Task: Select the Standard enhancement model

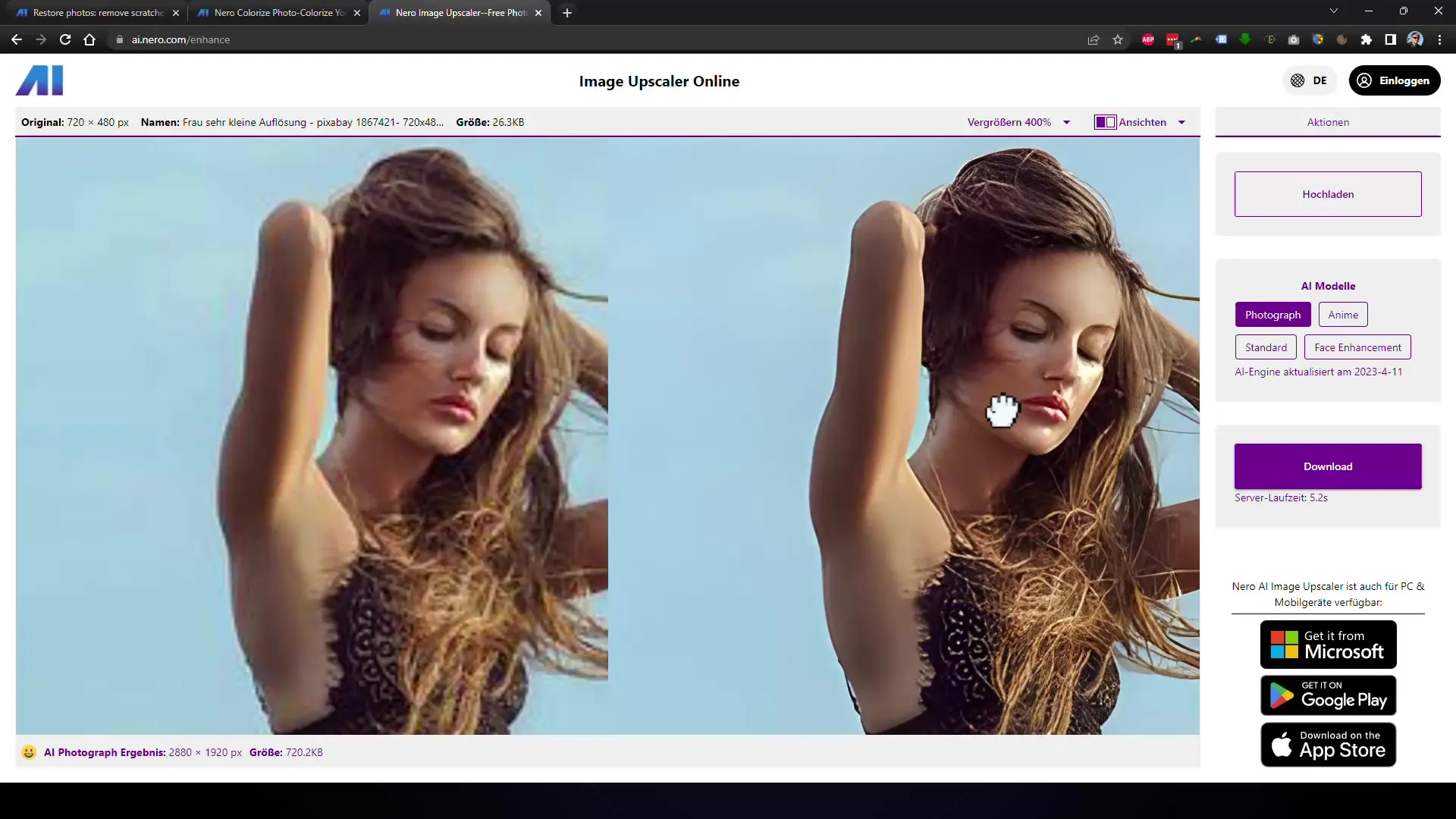Action: point(1266,347)
